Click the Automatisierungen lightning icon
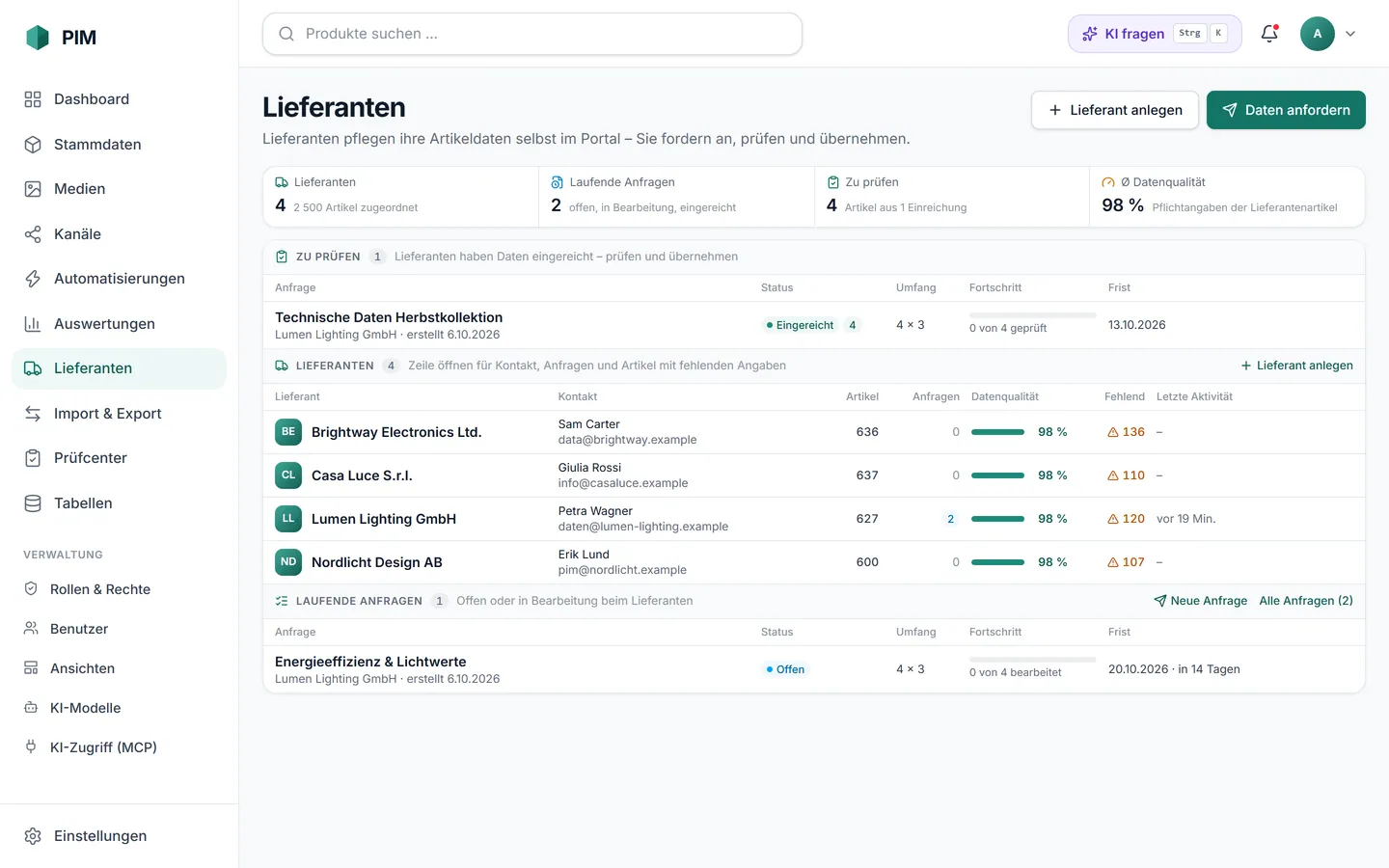 pyautogui.click(x=33, y=279)
